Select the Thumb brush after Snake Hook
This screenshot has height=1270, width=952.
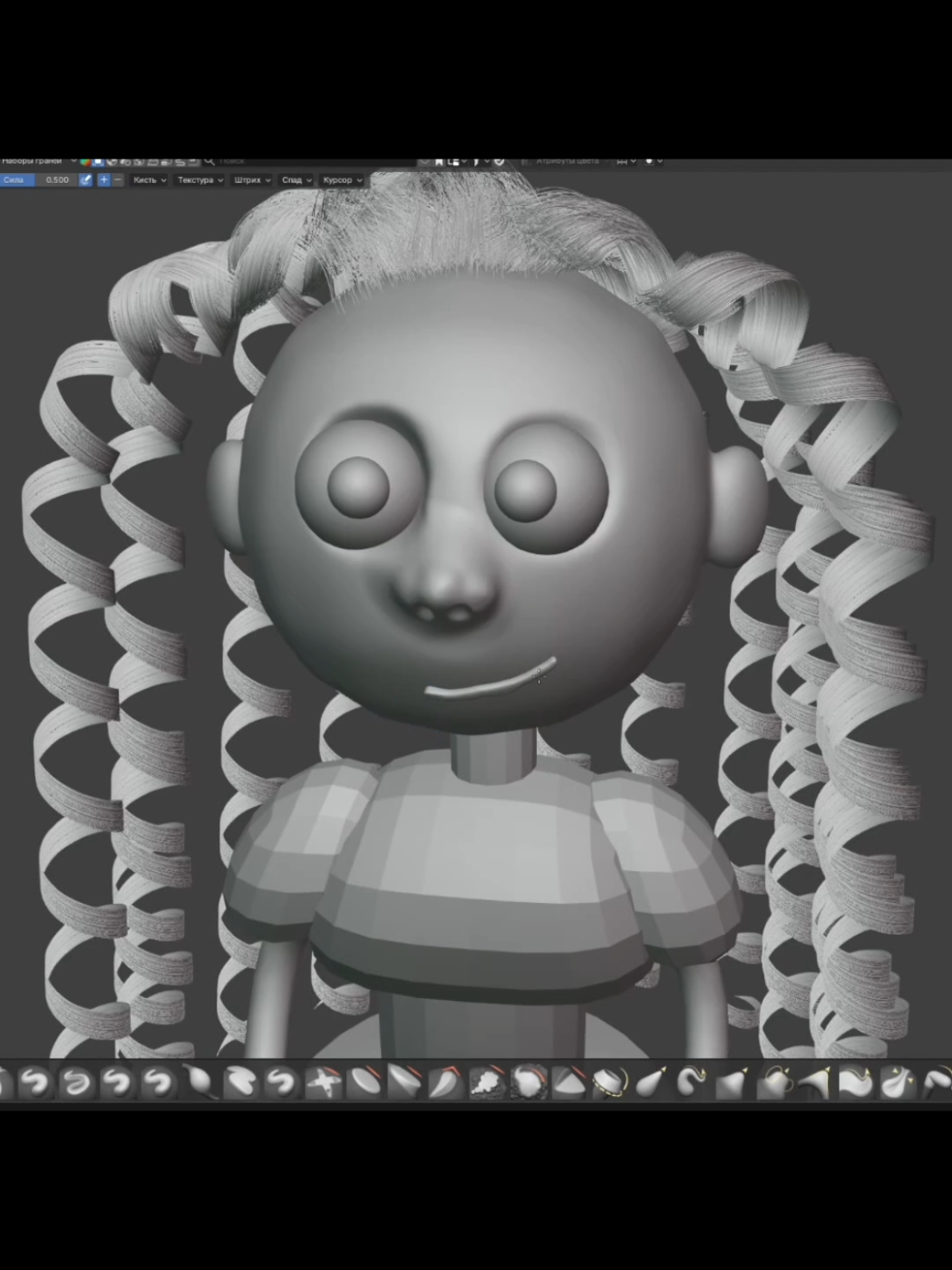(732, 1082)
